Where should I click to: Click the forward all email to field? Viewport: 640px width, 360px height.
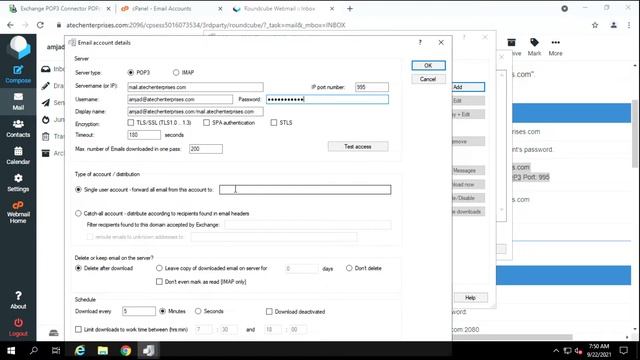pyautogui.click(x=305, y=189)
